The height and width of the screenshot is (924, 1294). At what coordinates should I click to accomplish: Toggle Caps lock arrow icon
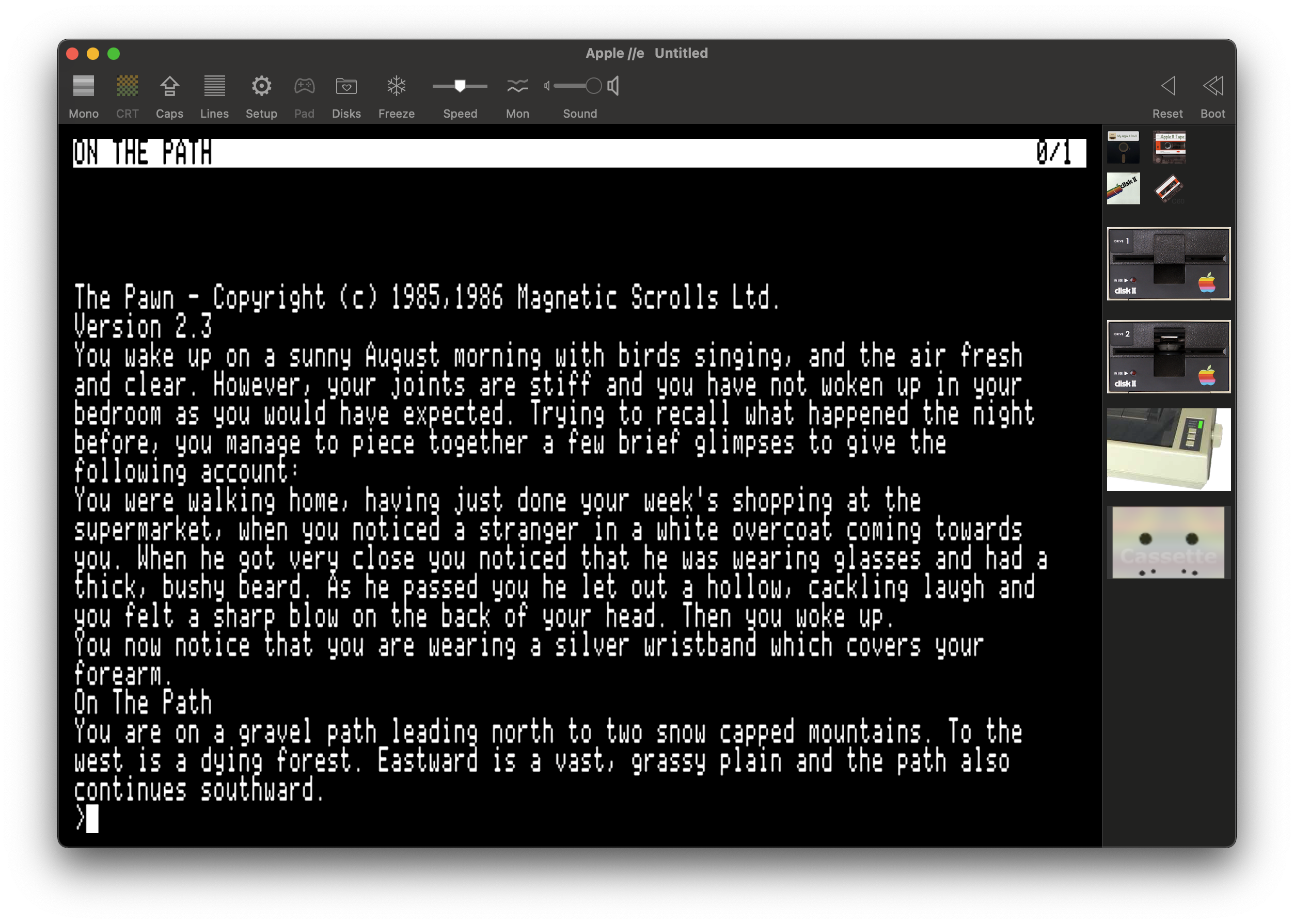(169, 87)
